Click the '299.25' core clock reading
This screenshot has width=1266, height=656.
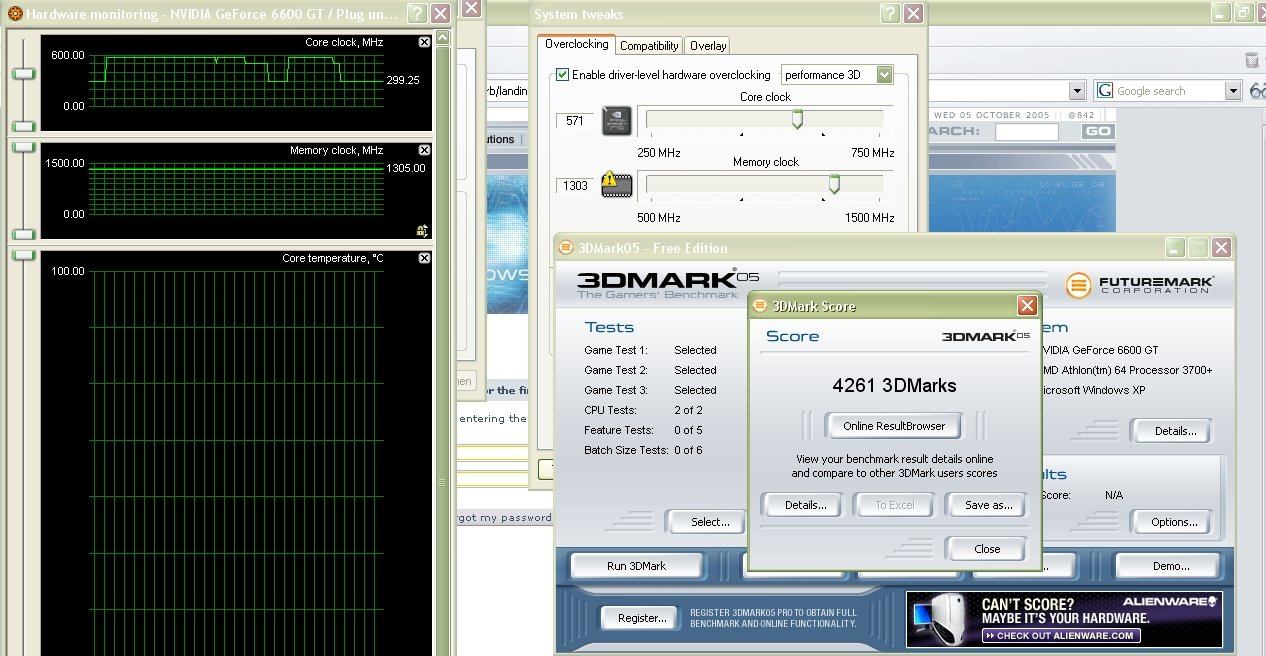(403, 80)
